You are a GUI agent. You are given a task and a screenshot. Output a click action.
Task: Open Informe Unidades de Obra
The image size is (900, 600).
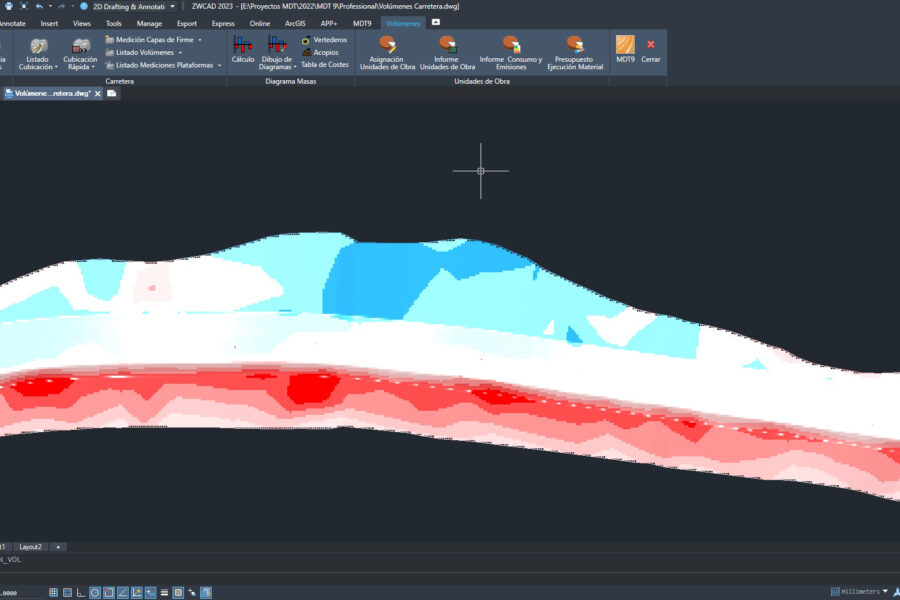coord(447,53)
